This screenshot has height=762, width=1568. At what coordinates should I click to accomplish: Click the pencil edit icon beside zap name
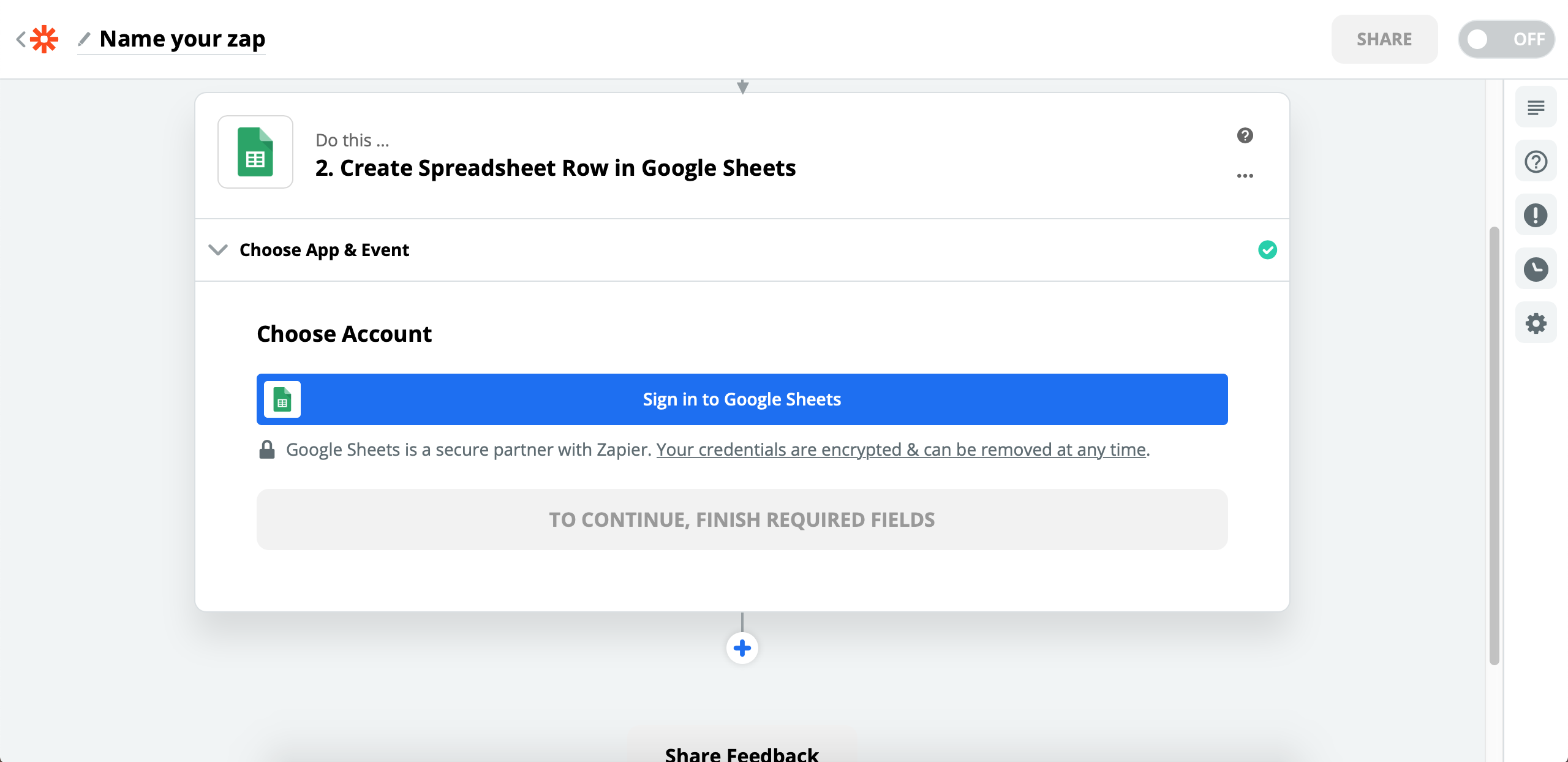[x=85, y=39]
